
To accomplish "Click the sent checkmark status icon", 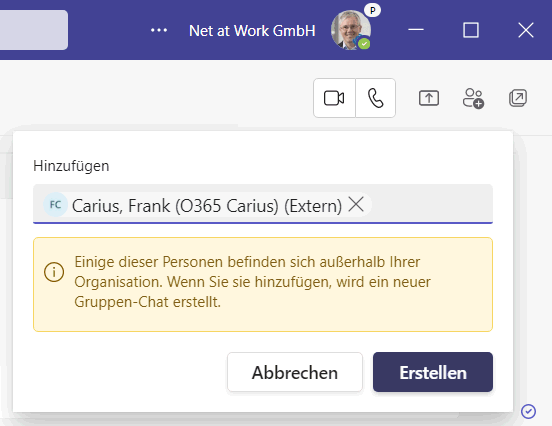I will 528,411.
